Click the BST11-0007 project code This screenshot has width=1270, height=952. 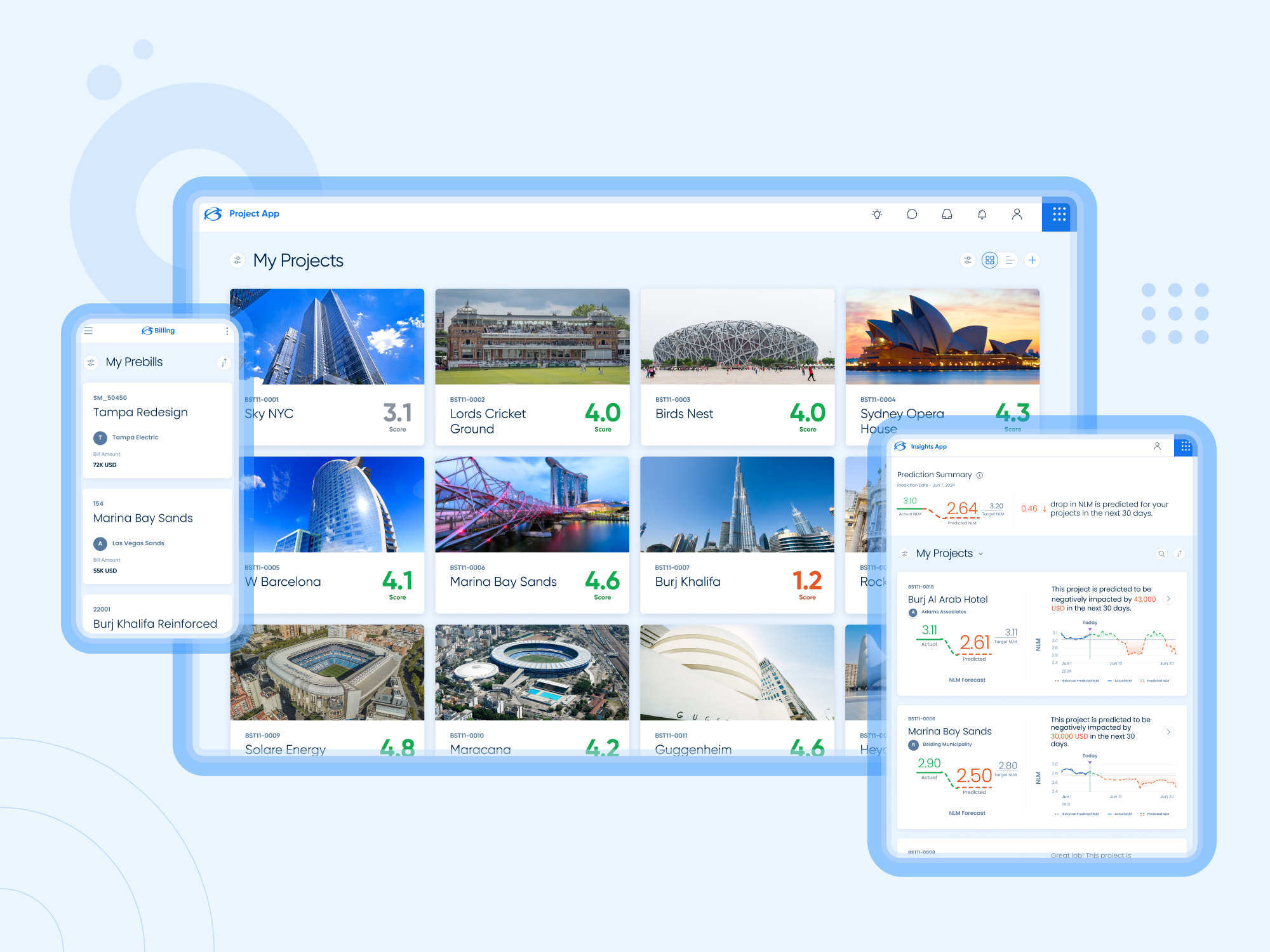(672, 568)
